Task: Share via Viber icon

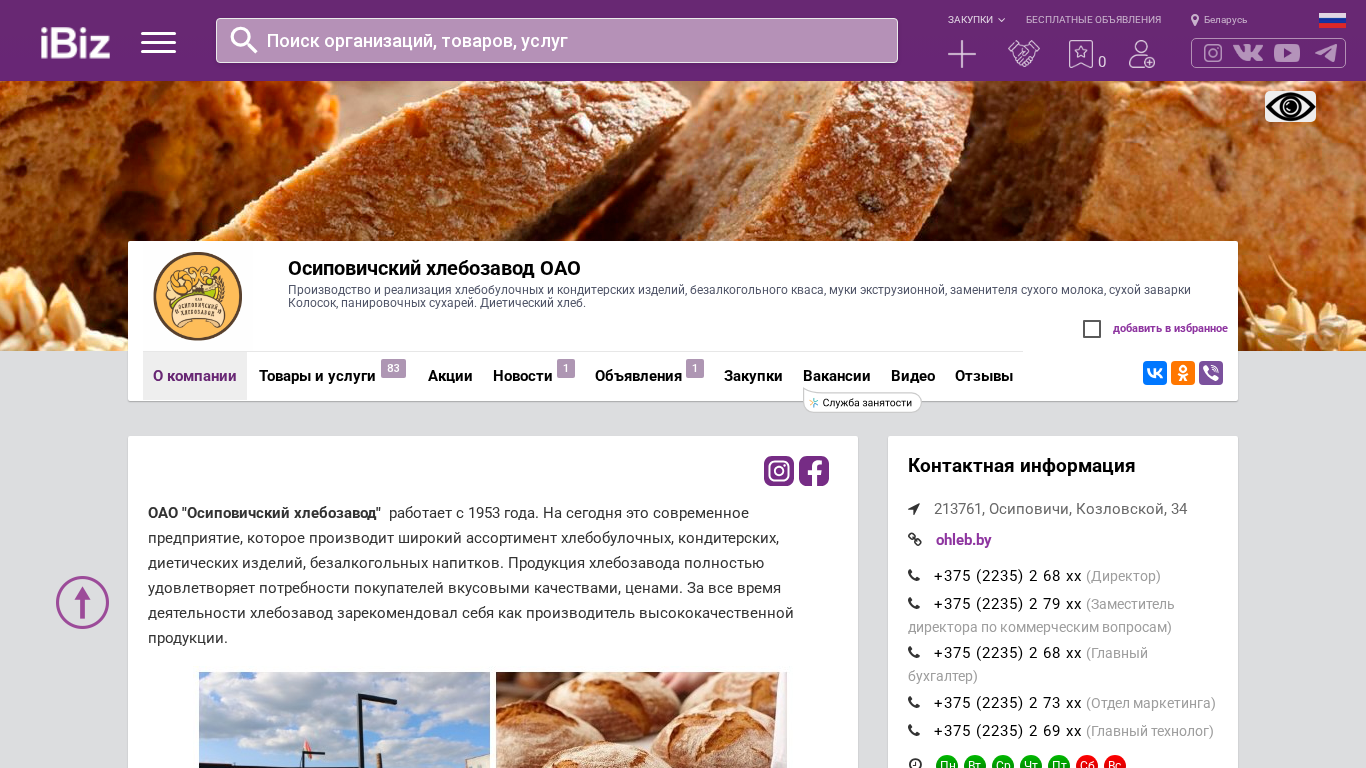Action: [1211, 373]
